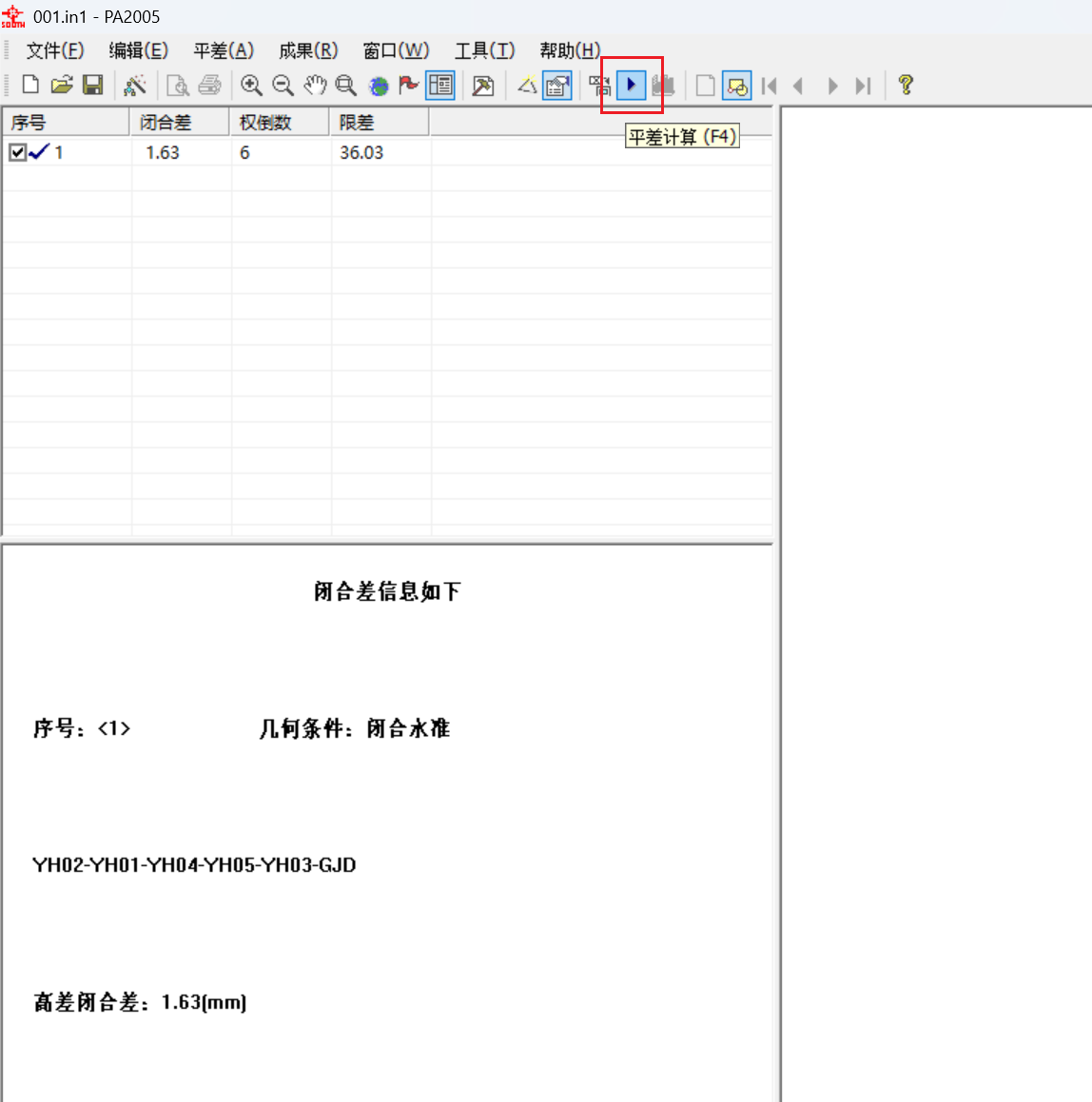Open the 工具(T) menu
The height and width of the screenshot is (1102, 1092).
[x=484, y=50]
